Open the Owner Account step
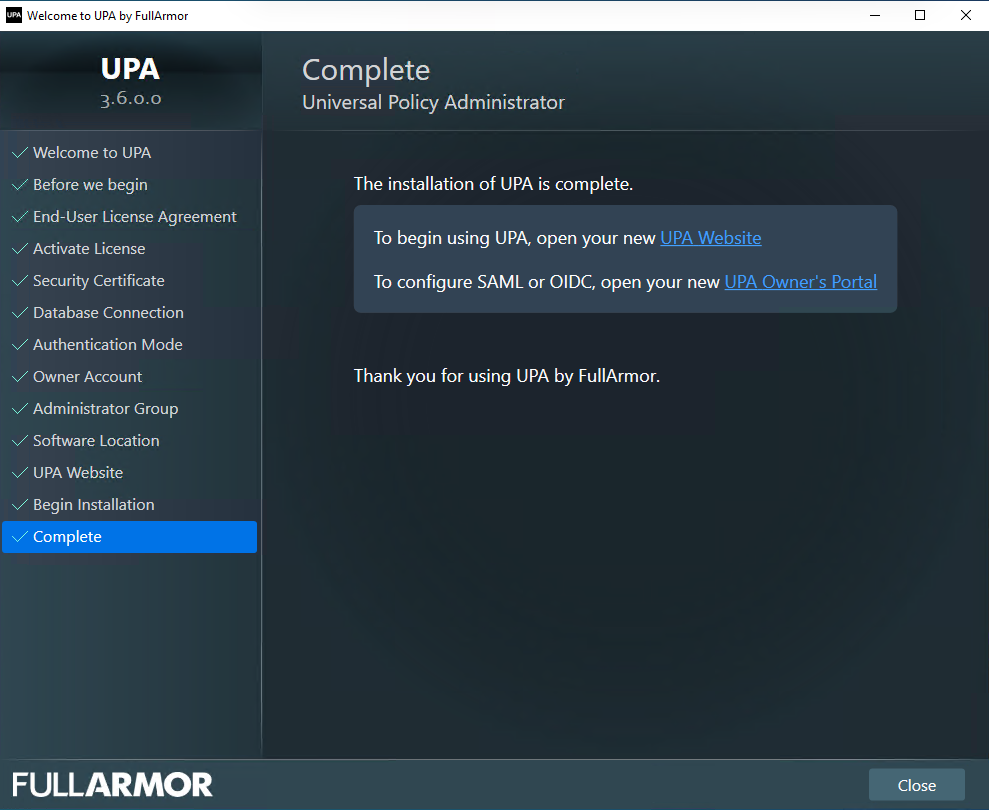Viewport: 989px width, 810px height. pos(87,377)
